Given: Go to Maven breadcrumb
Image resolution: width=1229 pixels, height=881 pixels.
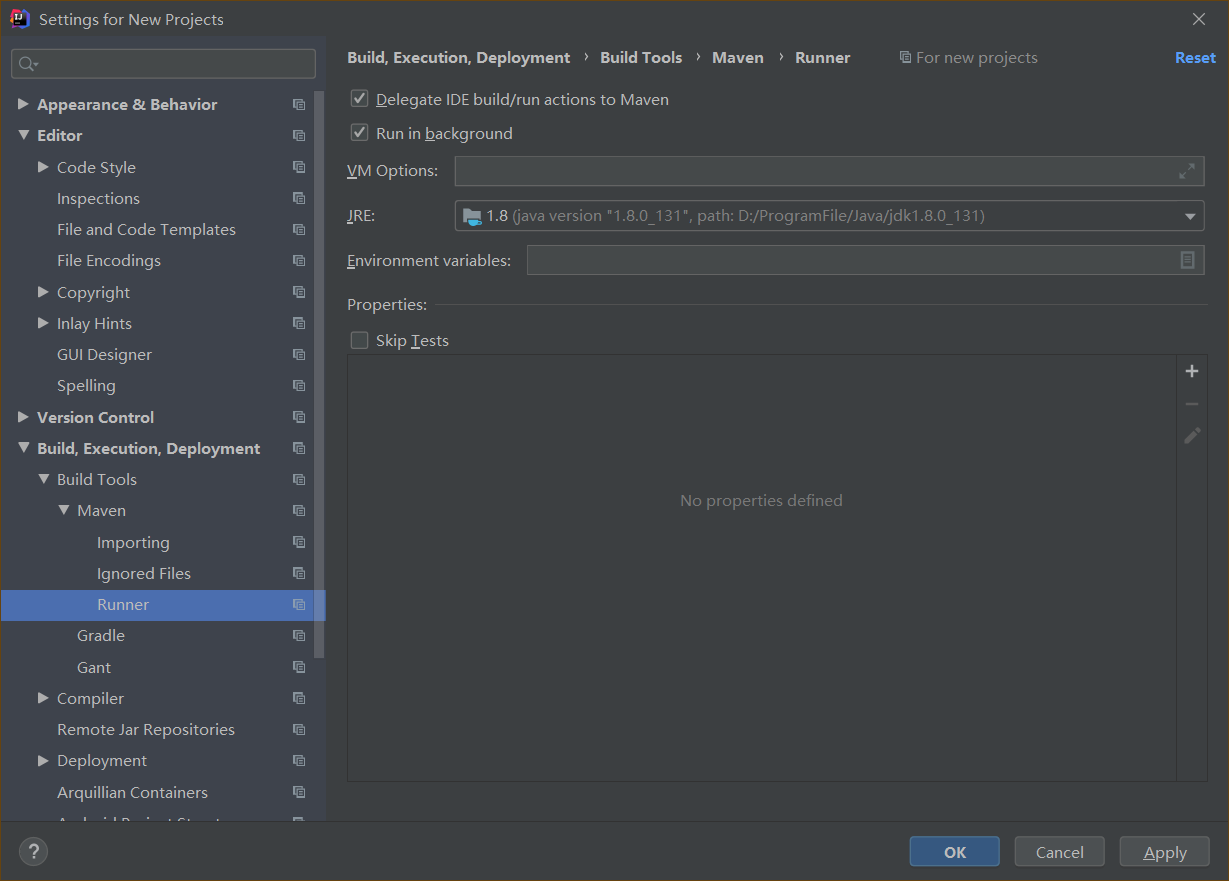Looking at the screenshot, I should (738, 58).
